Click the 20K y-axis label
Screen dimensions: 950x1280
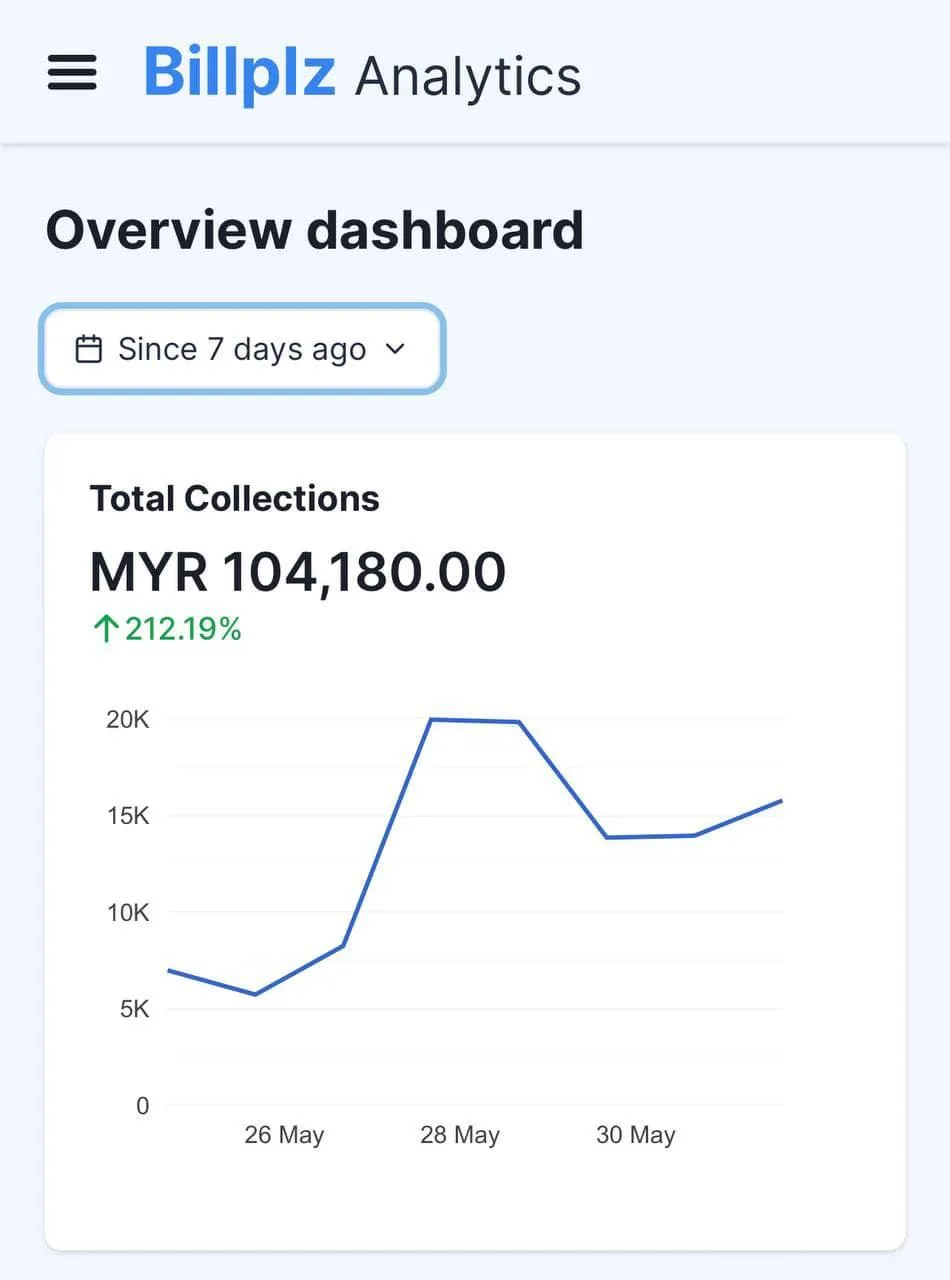click(x=127, y=719)
